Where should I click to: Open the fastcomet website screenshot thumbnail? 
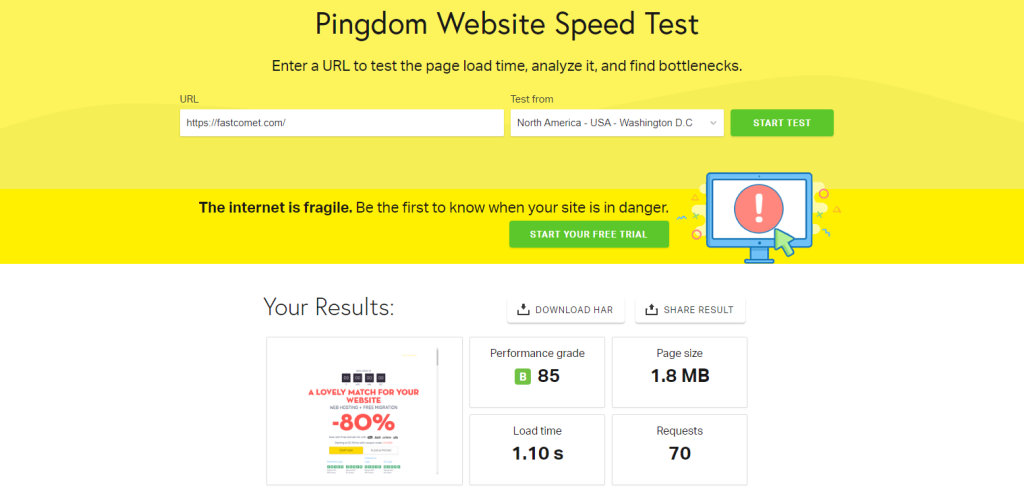(362, 411)
